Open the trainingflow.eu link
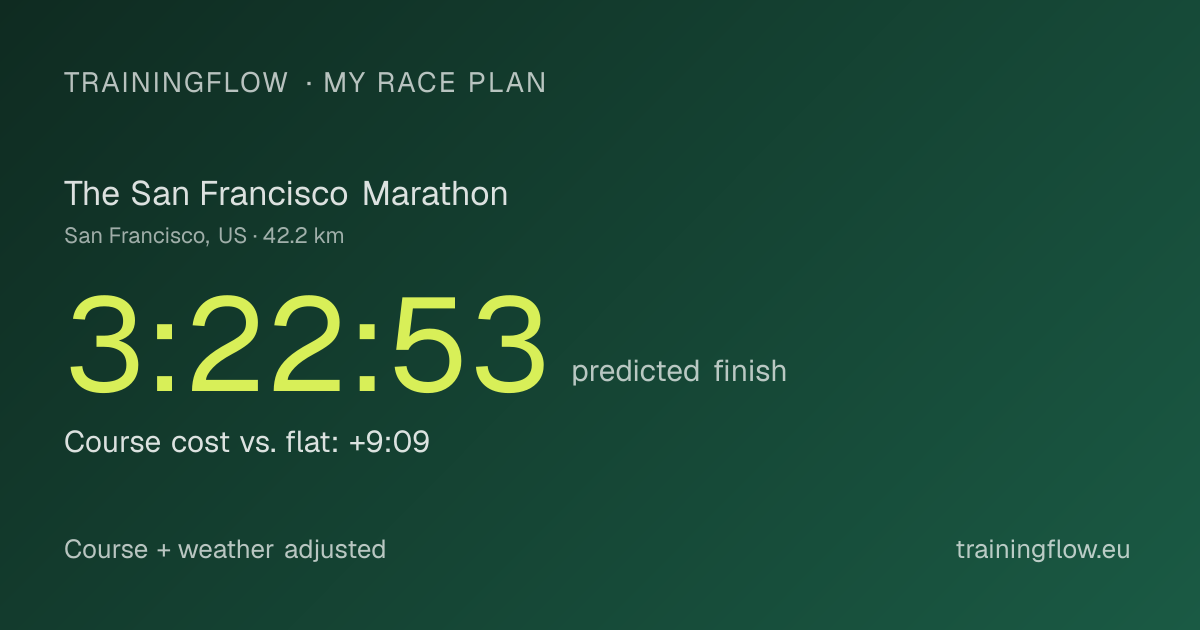 coord(1043,549)
